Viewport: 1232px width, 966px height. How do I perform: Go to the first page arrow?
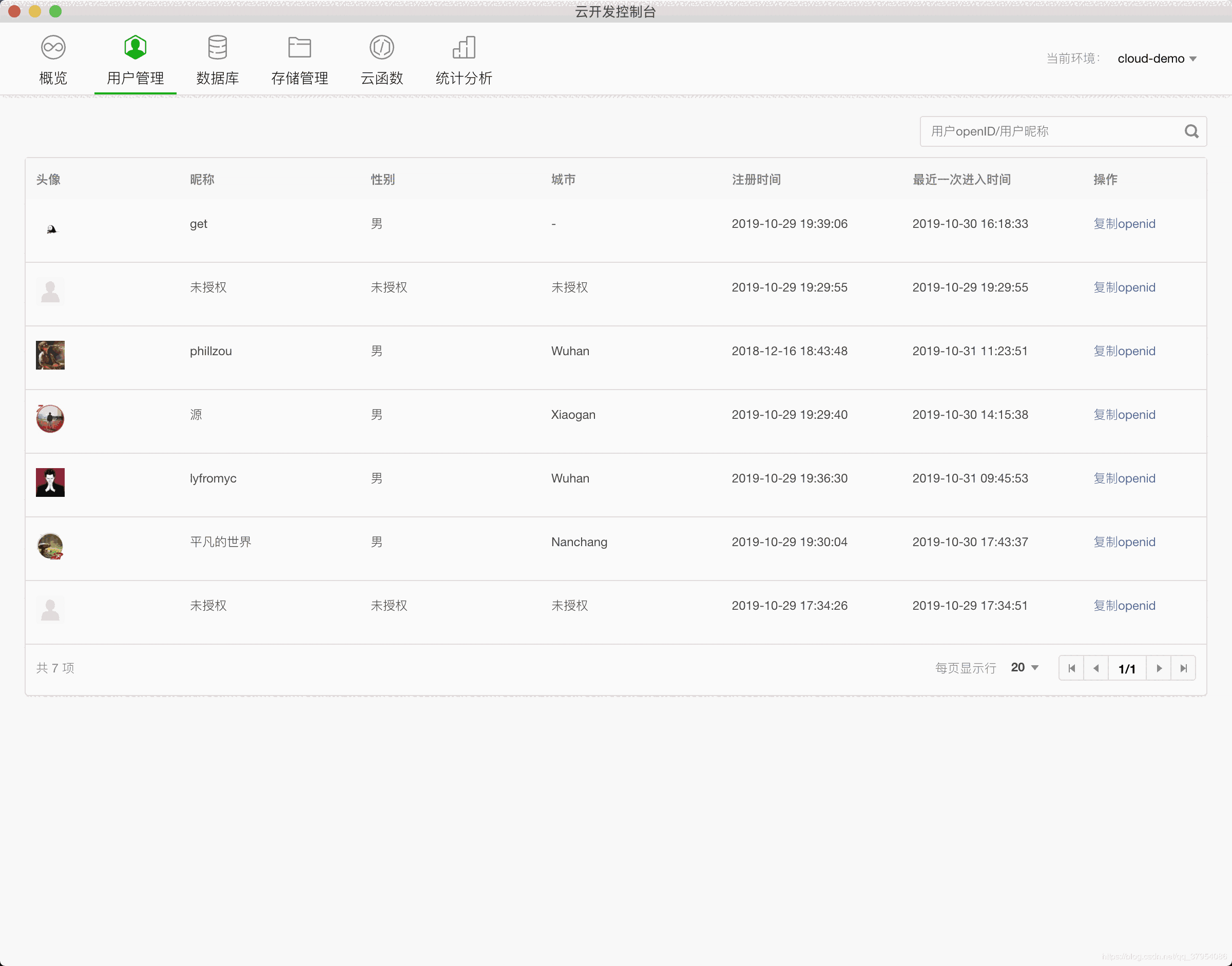pos(1071,668)
